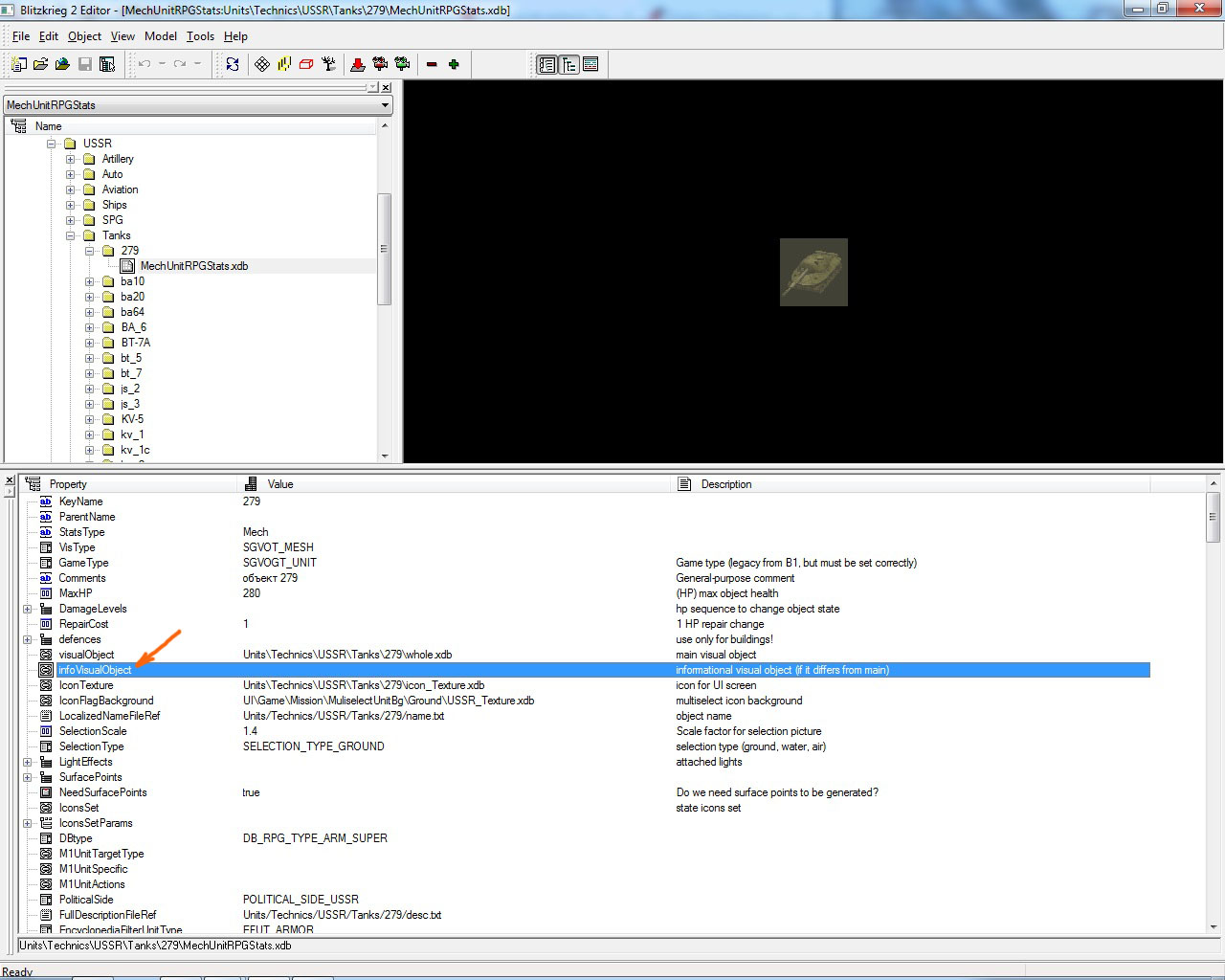Select the MechUnitRPGStats.xdb tree item

coord(194,266)
